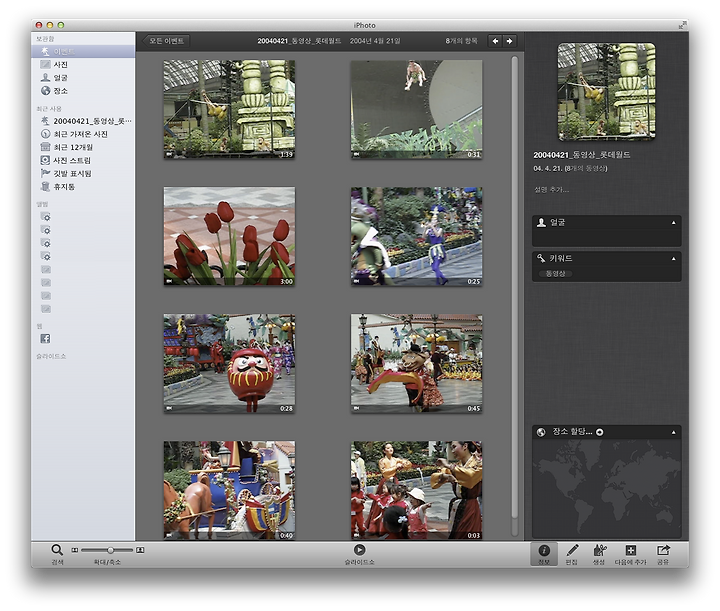
Task: Open the carousel float video 0:40
Action: [x=229, y=490]
